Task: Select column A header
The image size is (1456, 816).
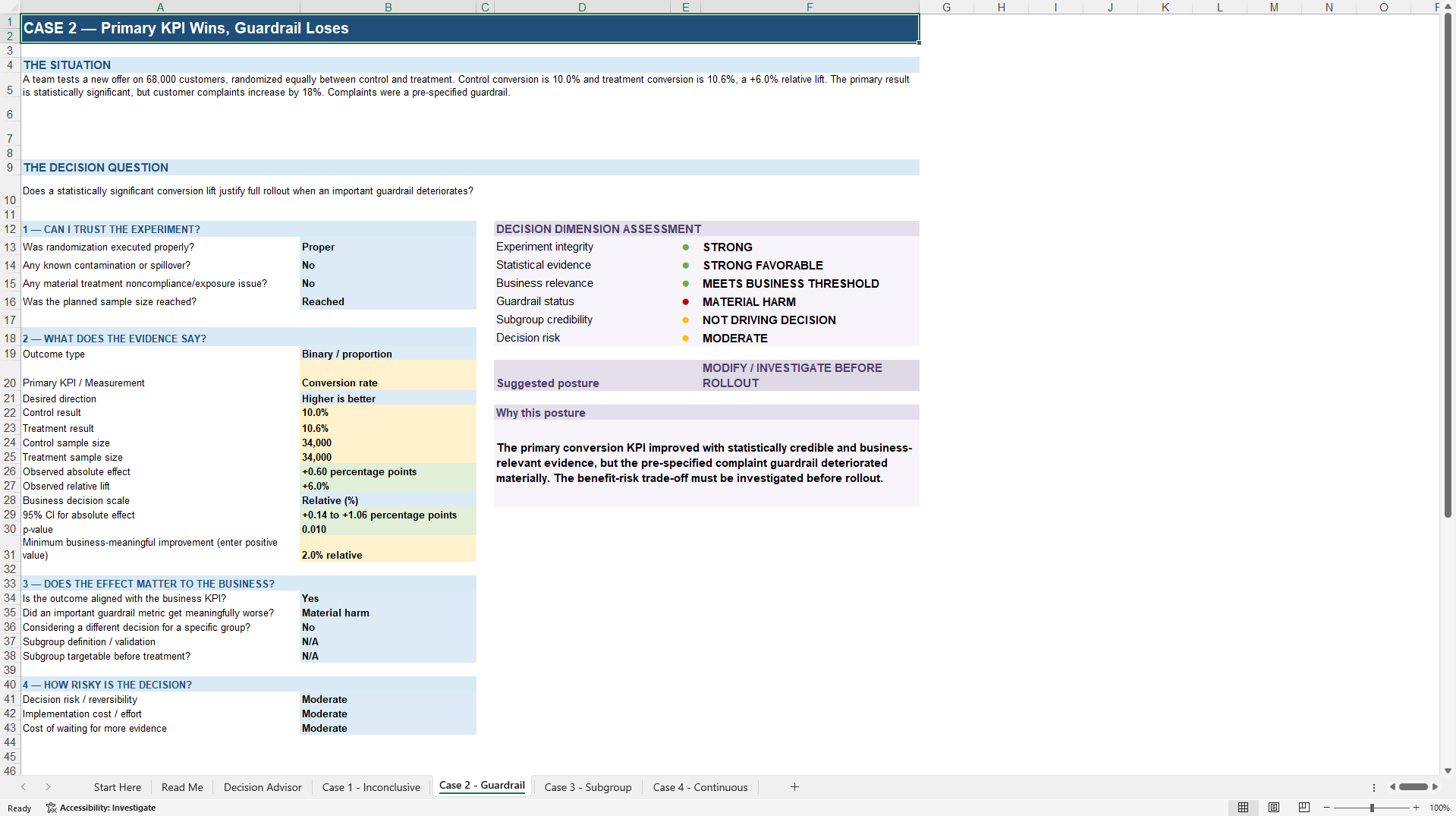Action: [x=160, y=7]
